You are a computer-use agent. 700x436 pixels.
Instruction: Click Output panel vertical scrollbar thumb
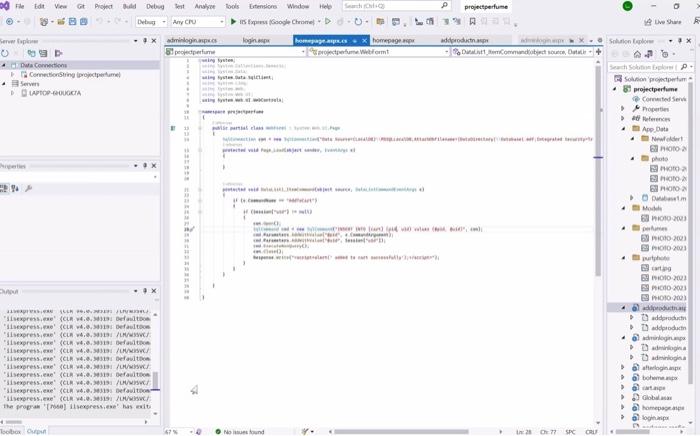[155, 381]
